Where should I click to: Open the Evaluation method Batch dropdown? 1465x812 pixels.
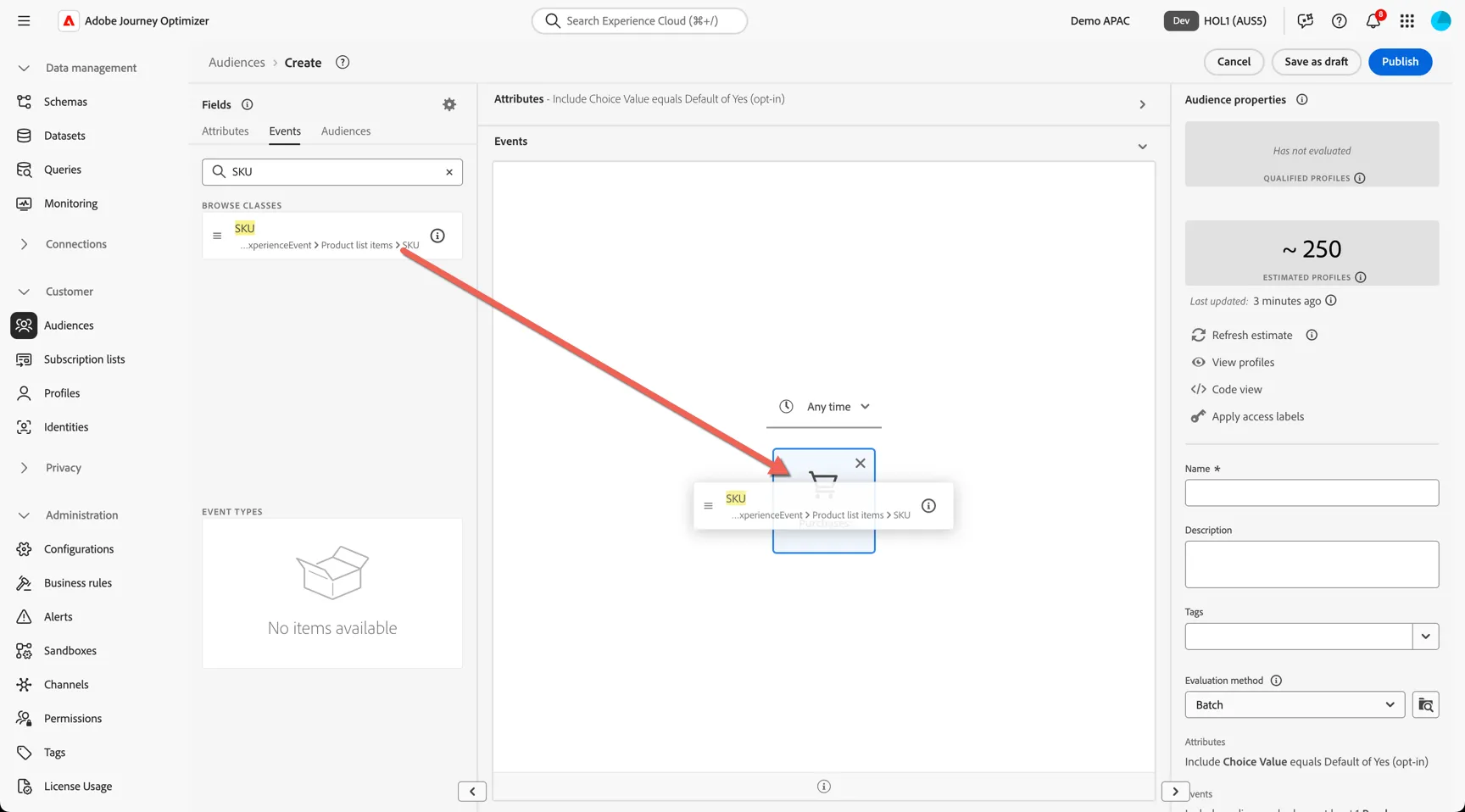pyautogui.click(x=1295, y=704)
